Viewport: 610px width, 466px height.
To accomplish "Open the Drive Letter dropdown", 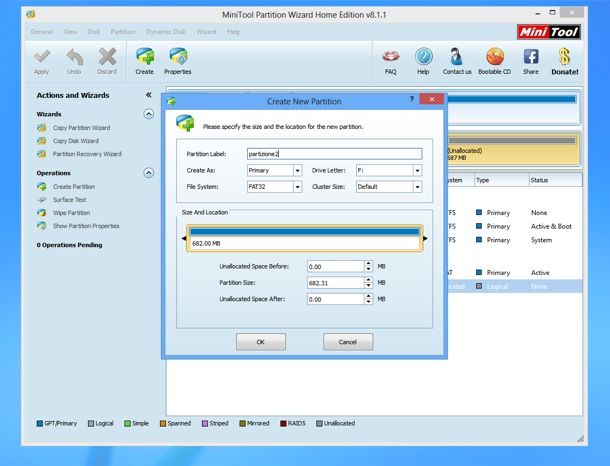I will [x=417, y=170].
